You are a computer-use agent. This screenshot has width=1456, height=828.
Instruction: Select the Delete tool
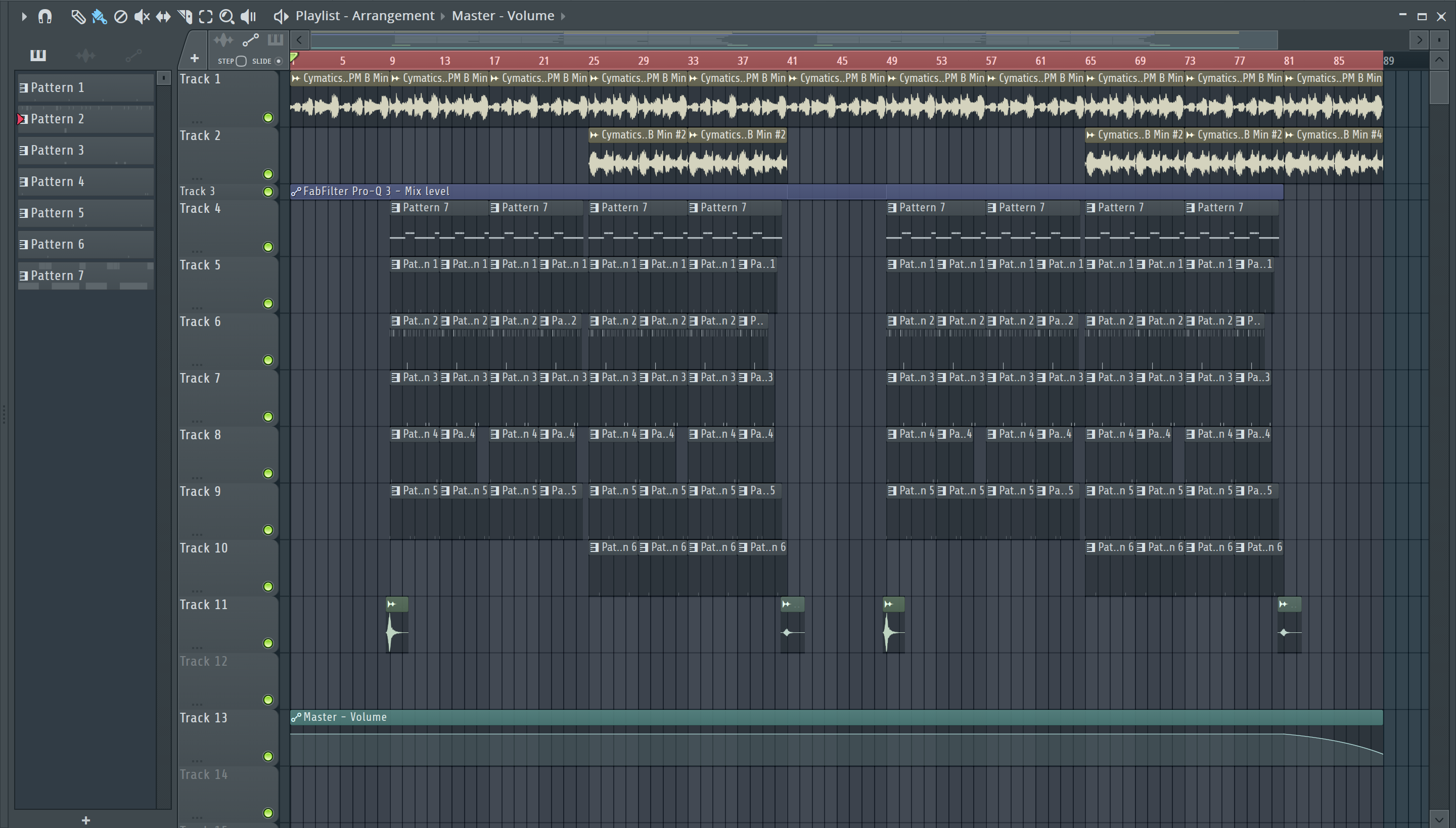point(120,17)
